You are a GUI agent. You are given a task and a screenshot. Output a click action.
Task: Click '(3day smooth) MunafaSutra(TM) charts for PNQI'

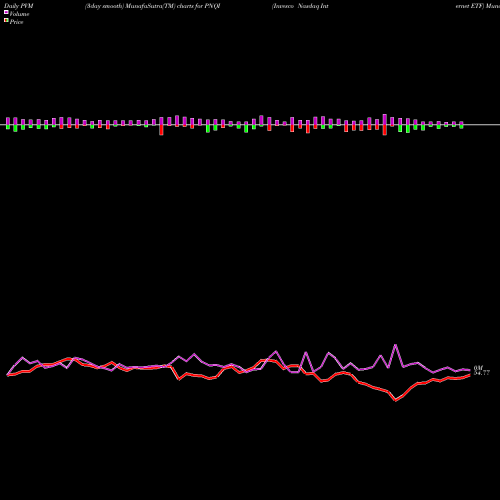tap(153, 6)
